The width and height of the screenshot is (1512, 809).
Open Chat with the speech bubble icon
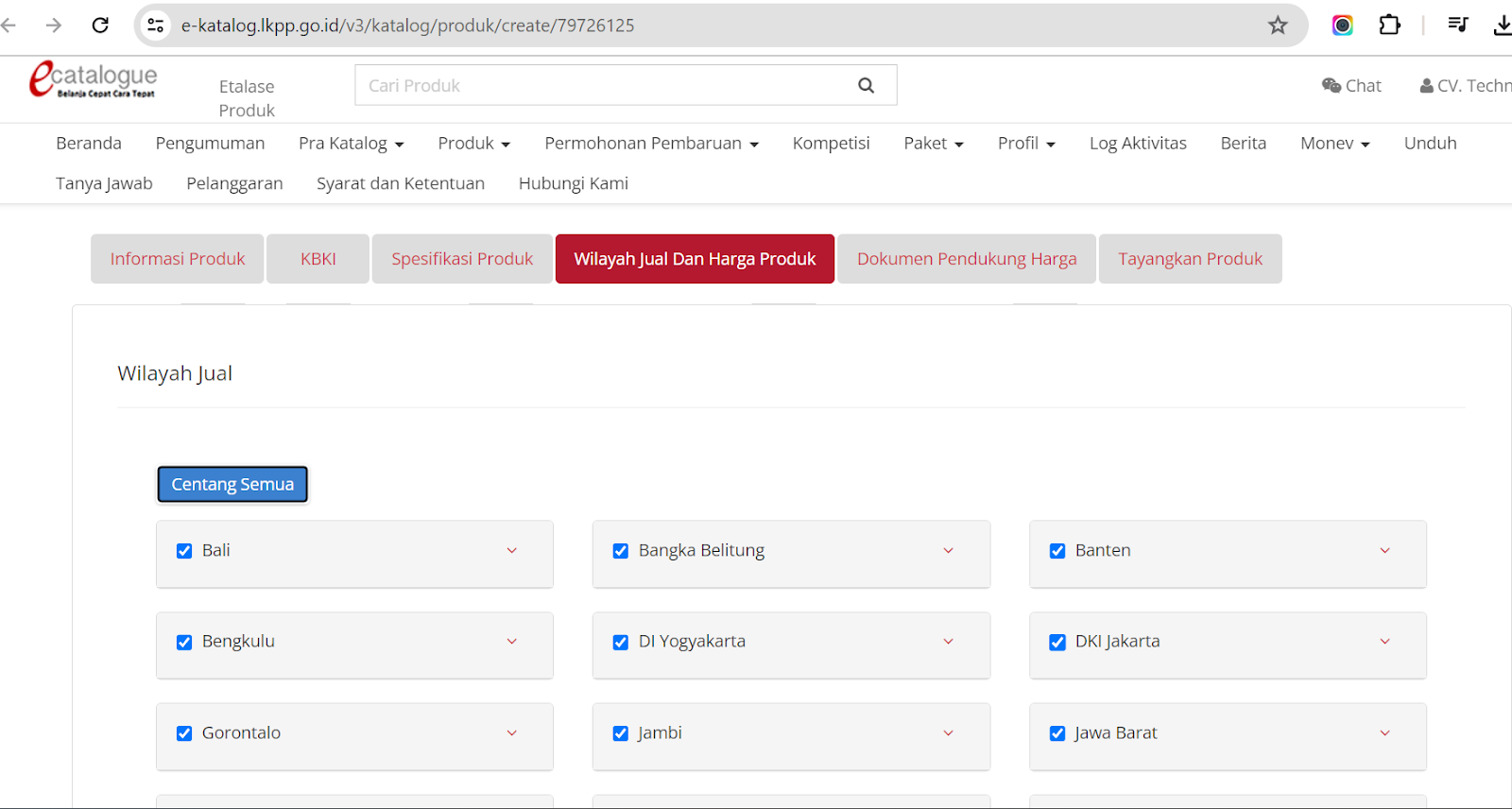coord(1351,86)
